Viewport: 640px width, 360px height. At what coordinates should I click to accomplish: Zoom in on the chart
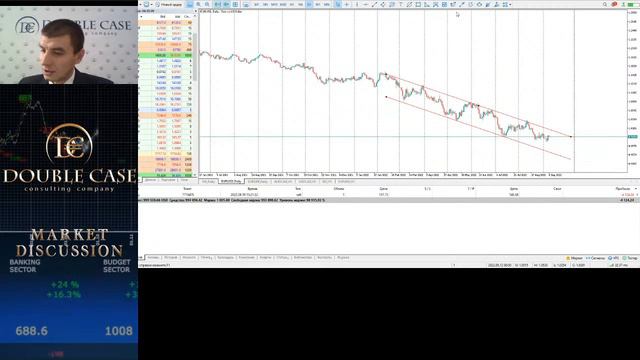pyautogui.click(x=198, y=4)
